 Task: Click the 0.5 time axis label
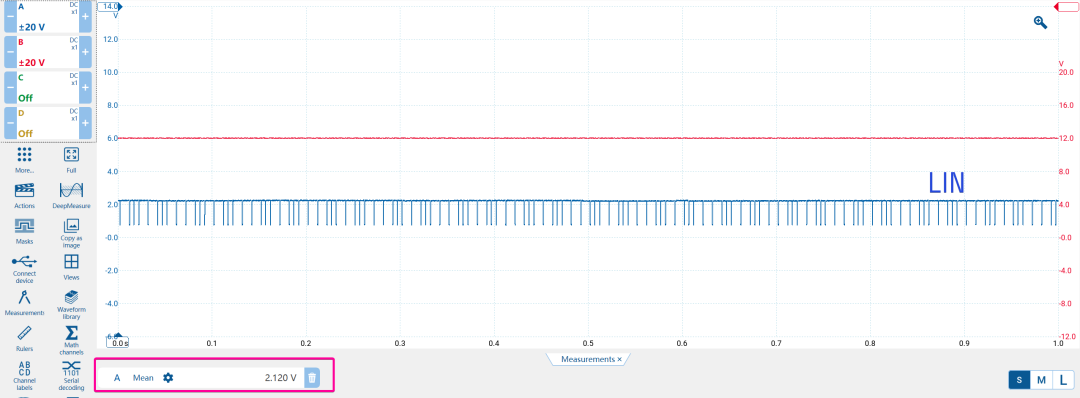(x=588, y=343)
